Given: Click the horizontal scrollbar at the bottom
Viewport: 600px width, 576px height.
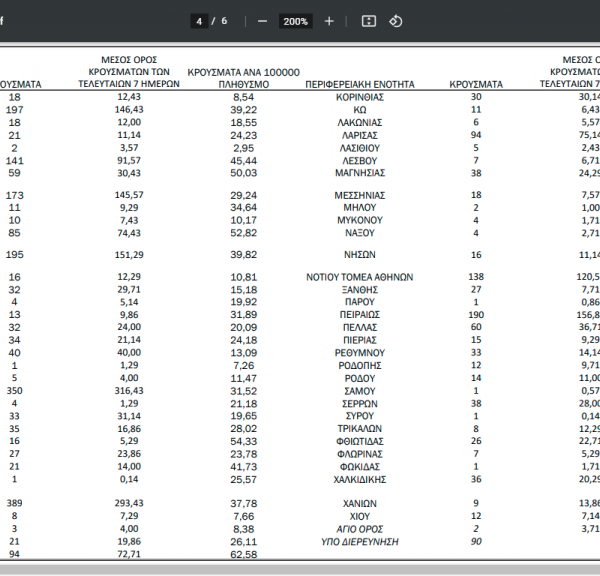Looking at the screenshot, I should coord(300,569).
